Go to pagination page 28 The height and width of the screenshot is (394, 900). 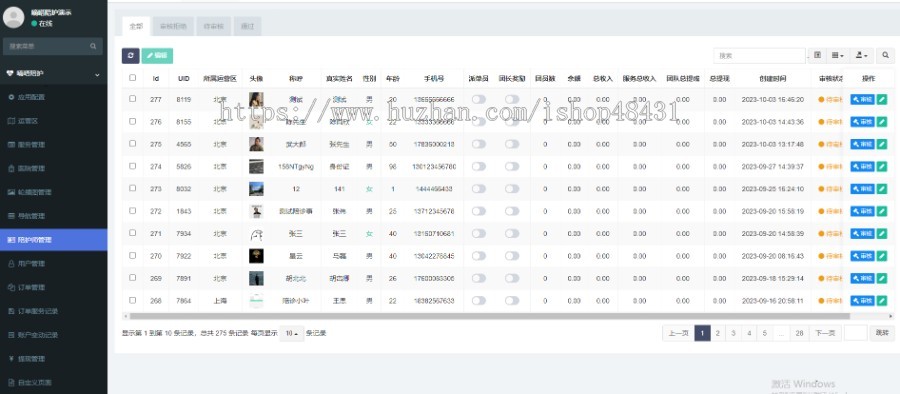tap(799, 333)
